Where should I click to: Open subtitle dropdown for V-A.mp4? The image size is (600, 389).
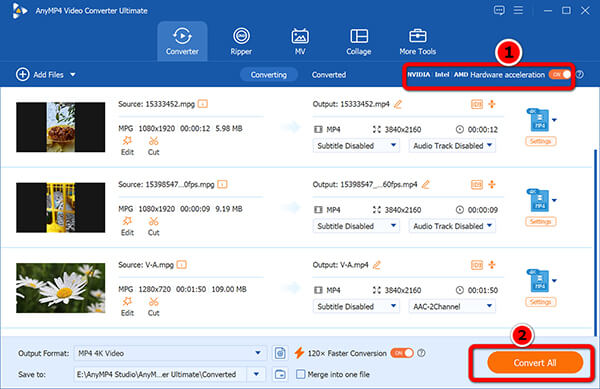[x=356, y=306]
